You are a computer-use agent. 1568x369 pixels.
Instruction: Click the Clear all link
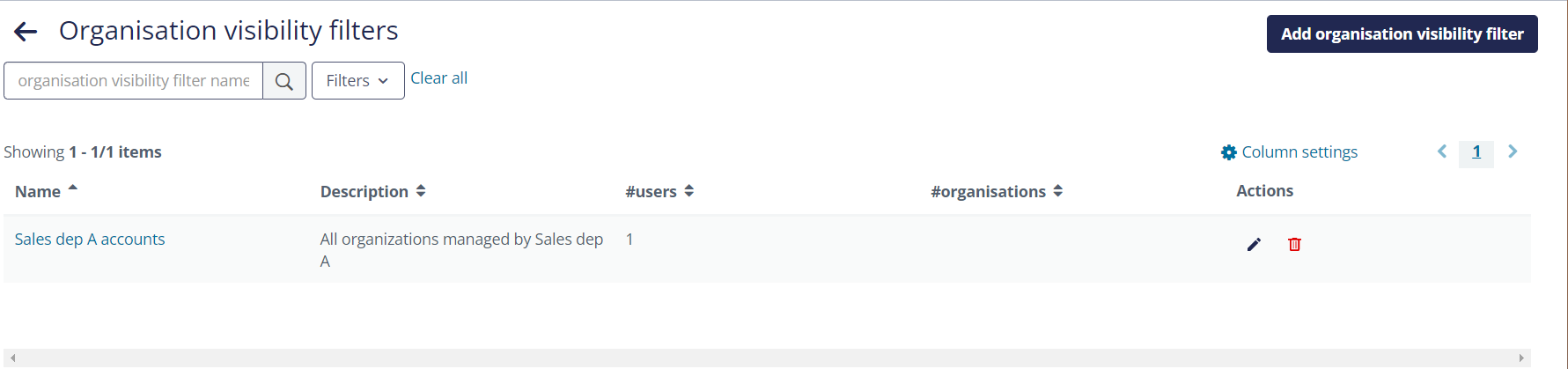click(x=438, y=78)
